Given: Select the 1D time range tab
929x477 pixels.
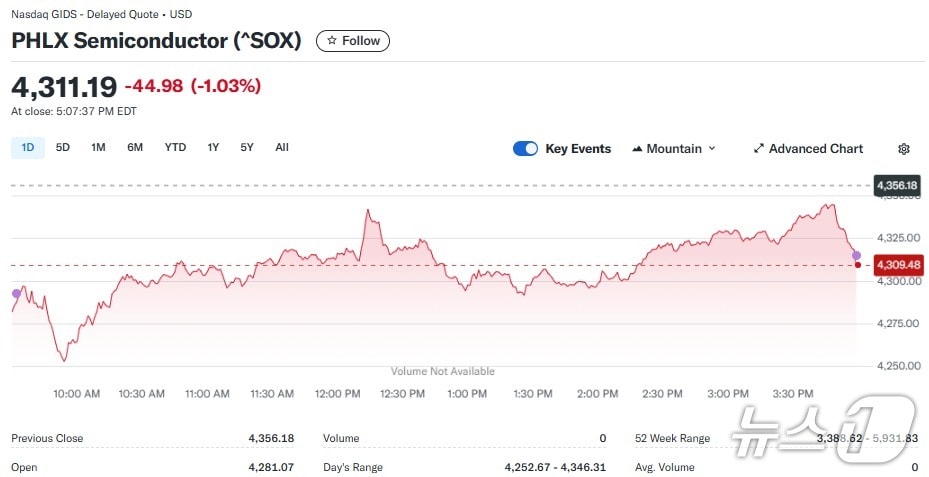Looking at the screenshot, I should click(x=28, y=148).
